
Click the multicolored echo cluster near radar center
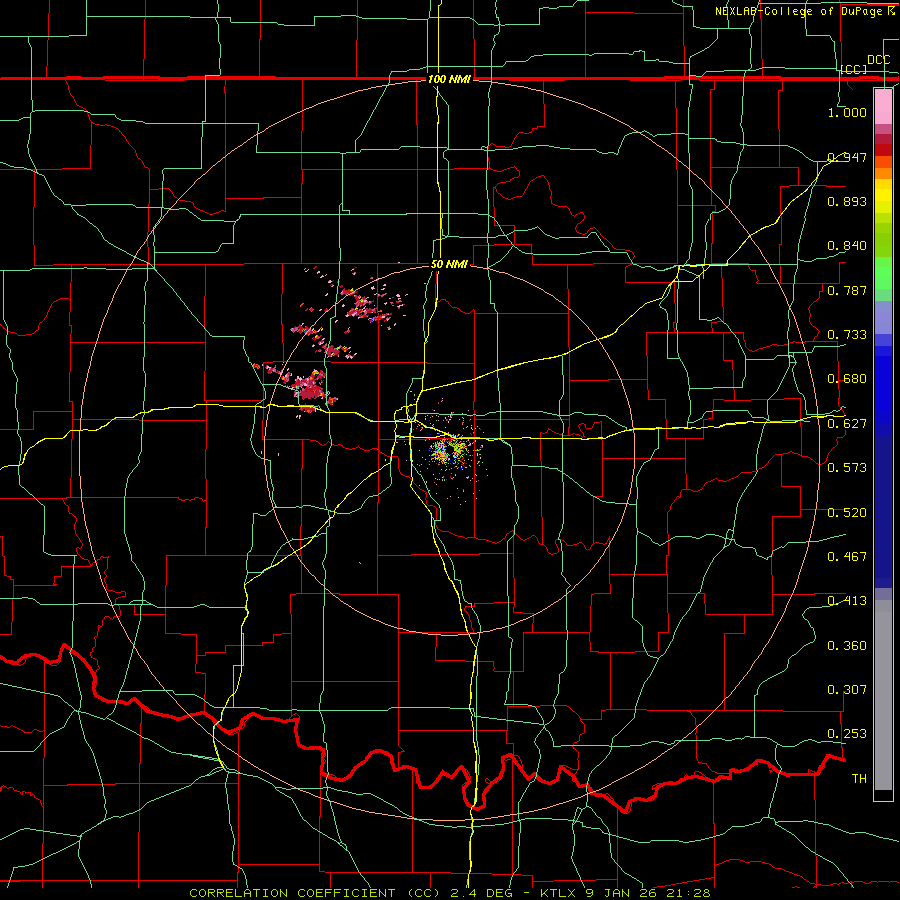pos(449,451)
